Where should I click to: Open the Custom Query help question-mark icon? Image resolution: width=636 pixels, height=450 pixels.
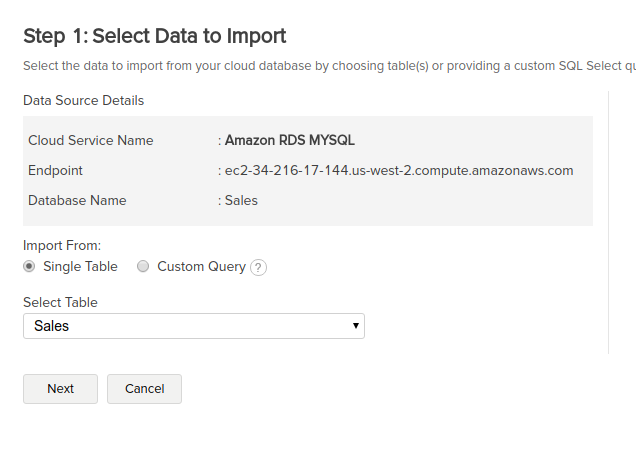[258, 267]
